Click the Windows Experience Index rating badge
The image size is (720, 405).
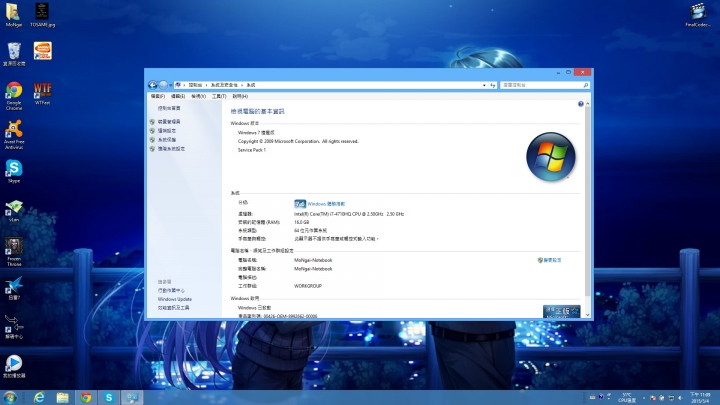pos(299,203)
